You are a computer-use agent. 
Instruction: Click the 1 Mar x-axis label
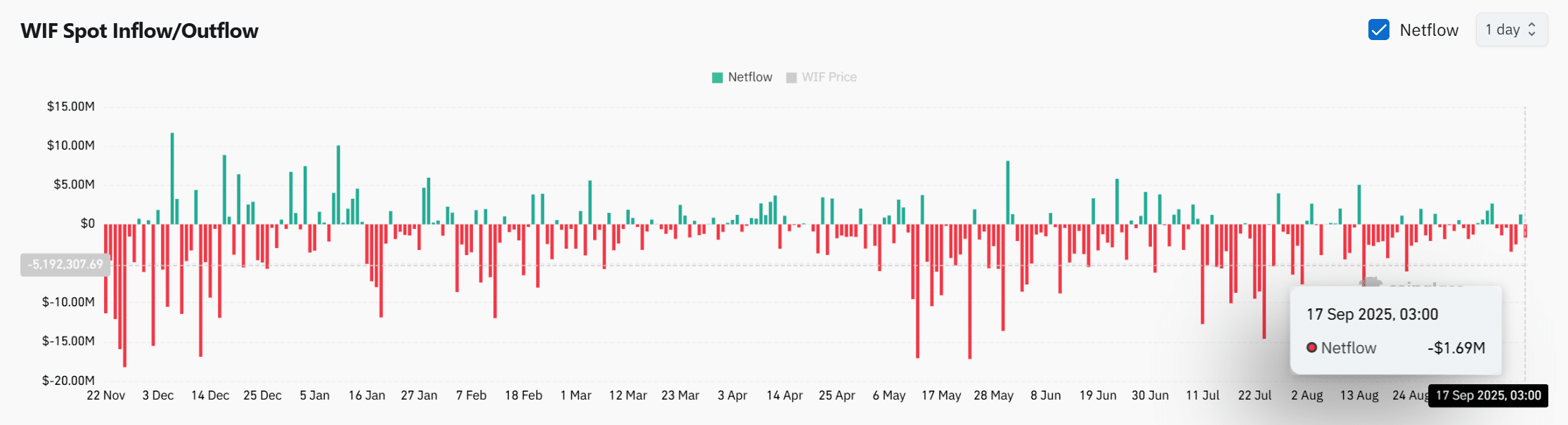coord(576,395)
